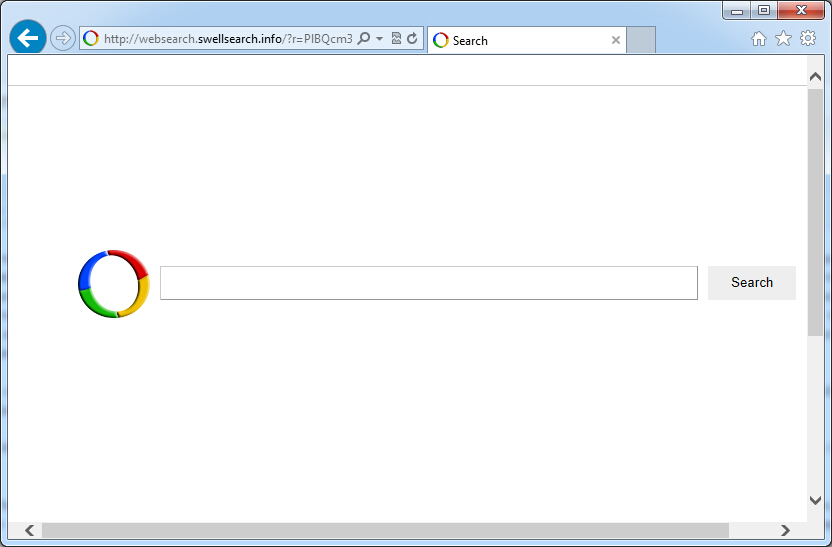Click the site favicon in address bar
The width and height of the screenshot is (832, 547).
click(x=91, y=38)
